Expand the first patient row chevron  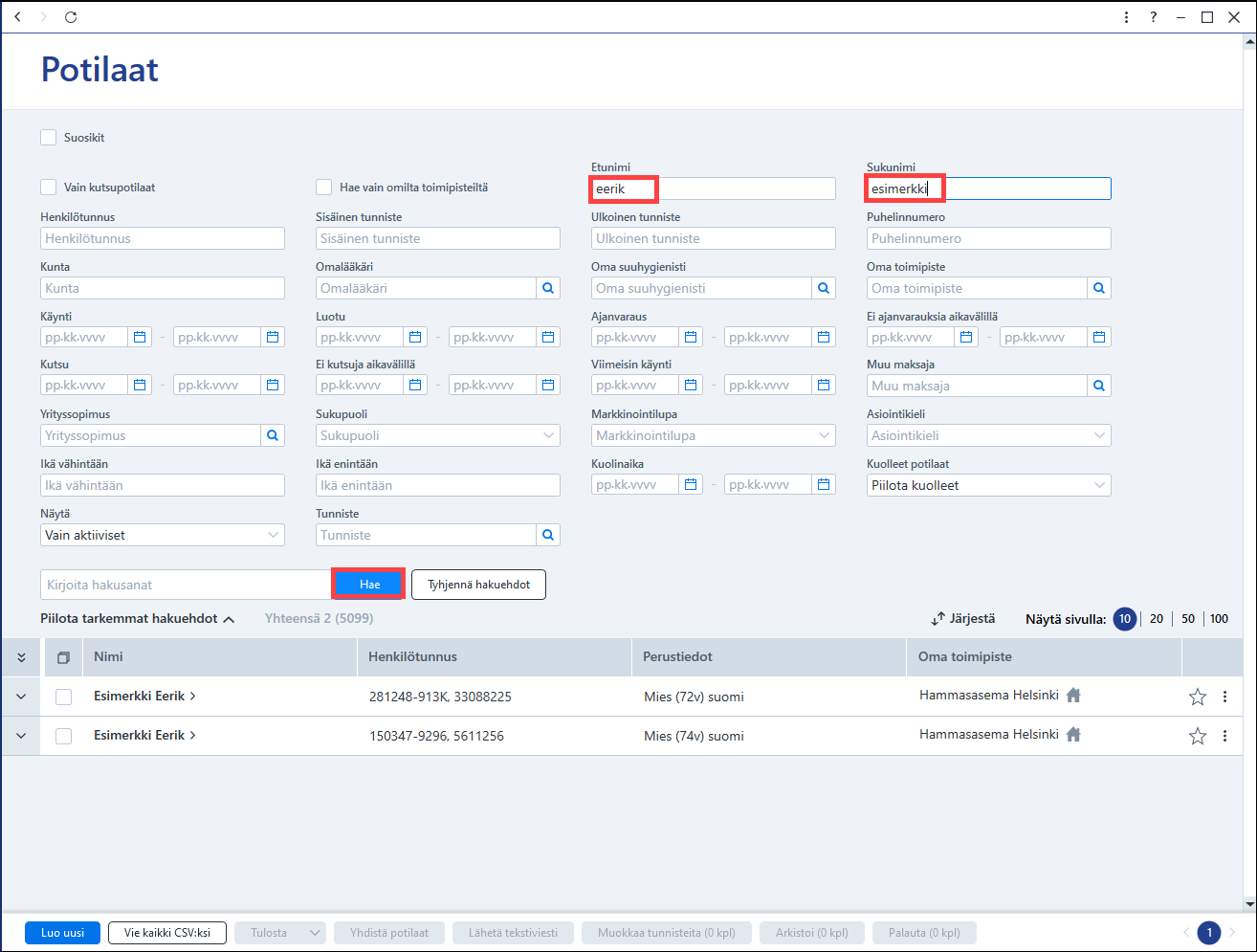point(21,697)
